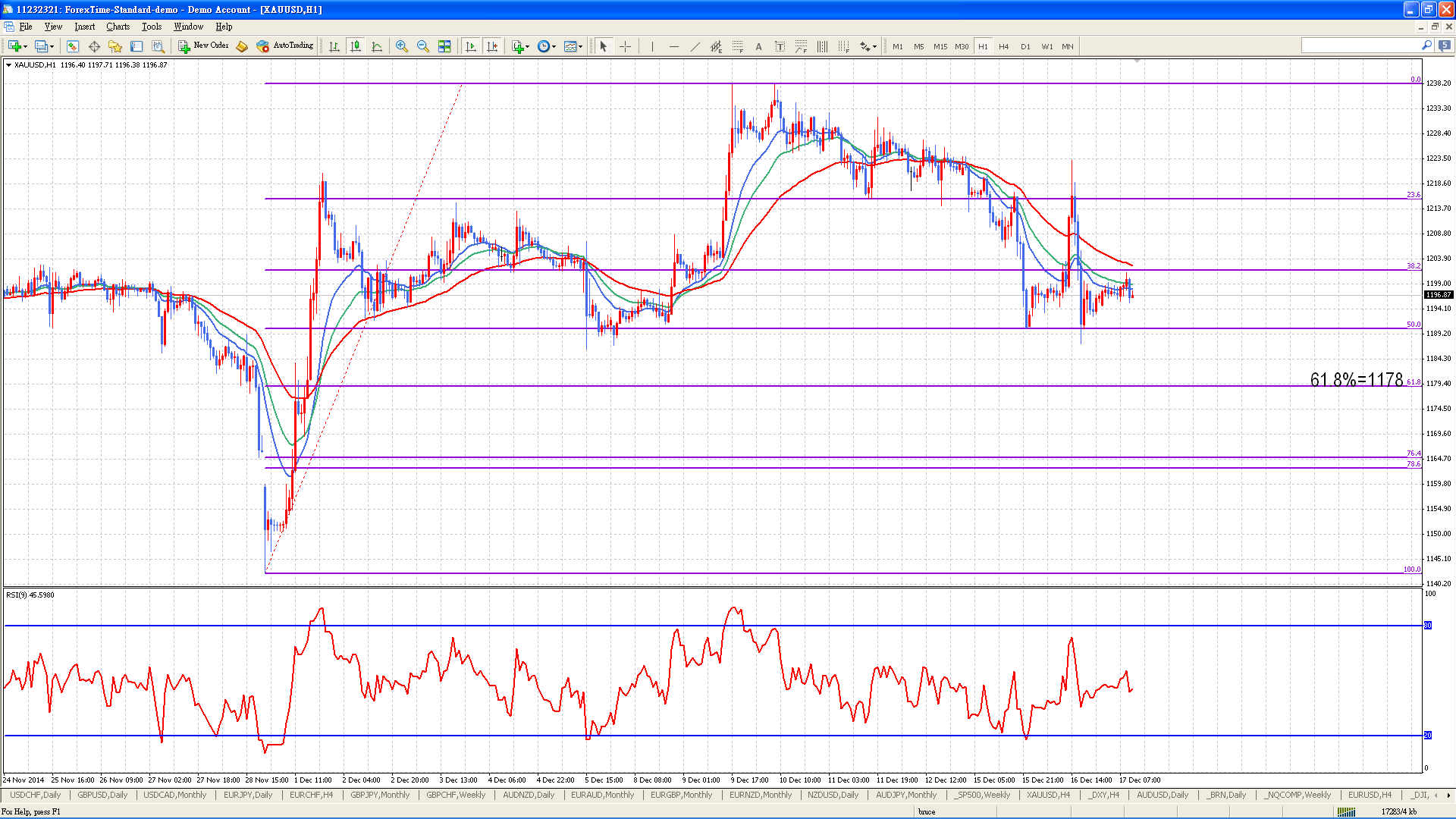
Task: Open a new chart via toolbar icon
Action: (14, 46)
